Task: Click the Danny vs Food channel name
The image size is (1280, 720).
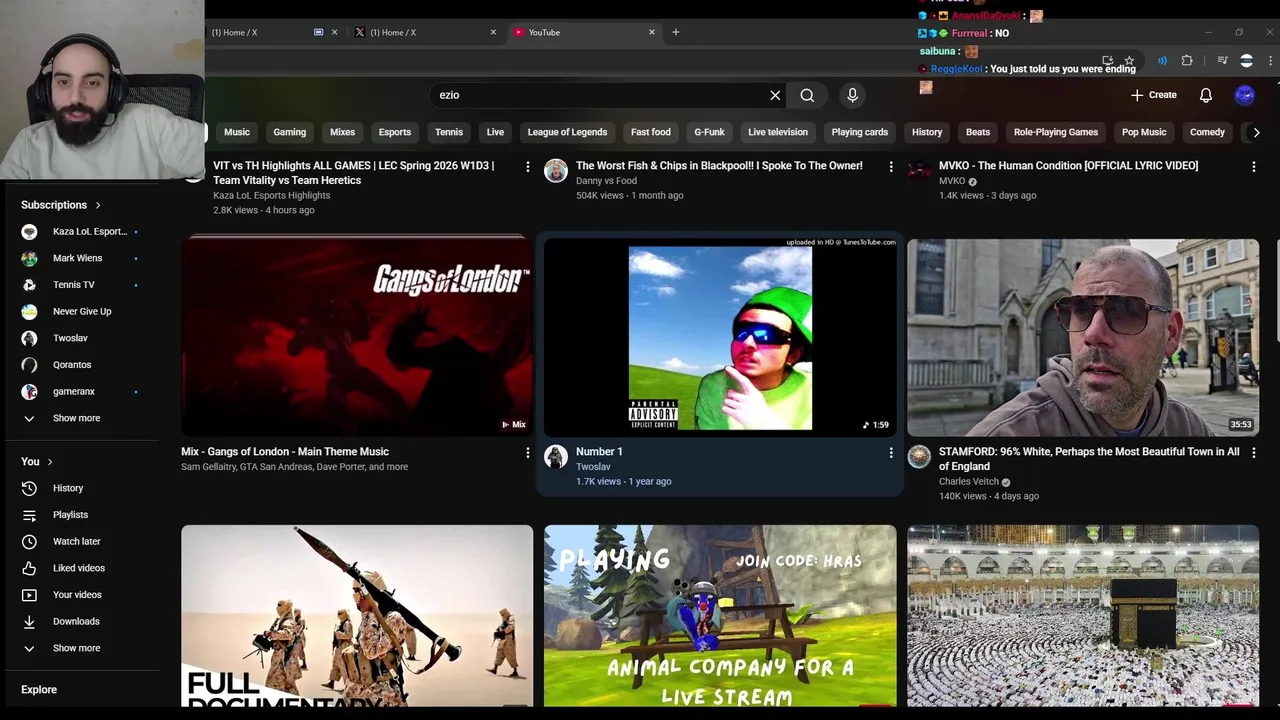Action: 606,181
